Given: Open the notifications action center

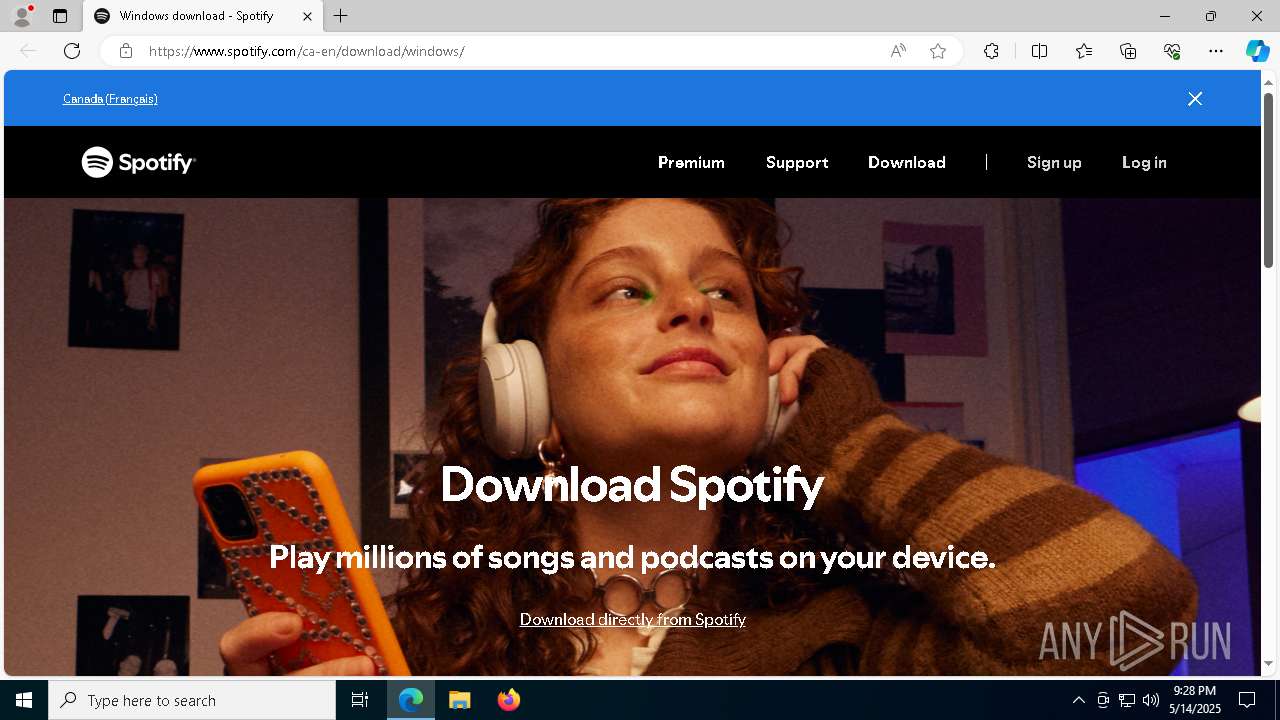Looking at the screenshot, I should [x=1247, y=700].
